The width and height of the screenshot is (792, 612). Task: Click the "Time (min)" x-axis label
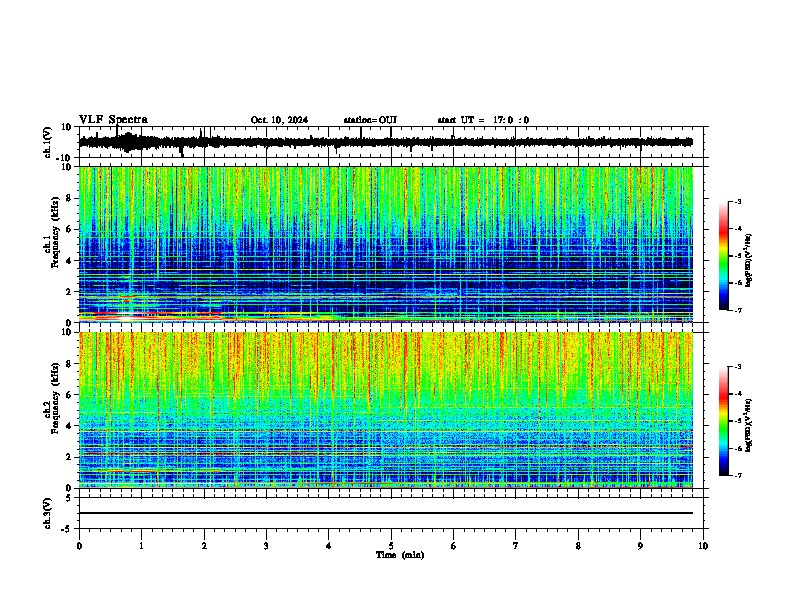pos(400,555)
